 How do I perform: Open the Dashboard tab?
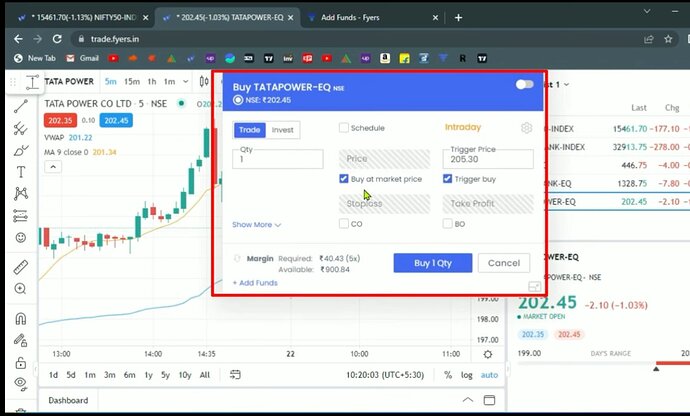click(x=68, y=400)
